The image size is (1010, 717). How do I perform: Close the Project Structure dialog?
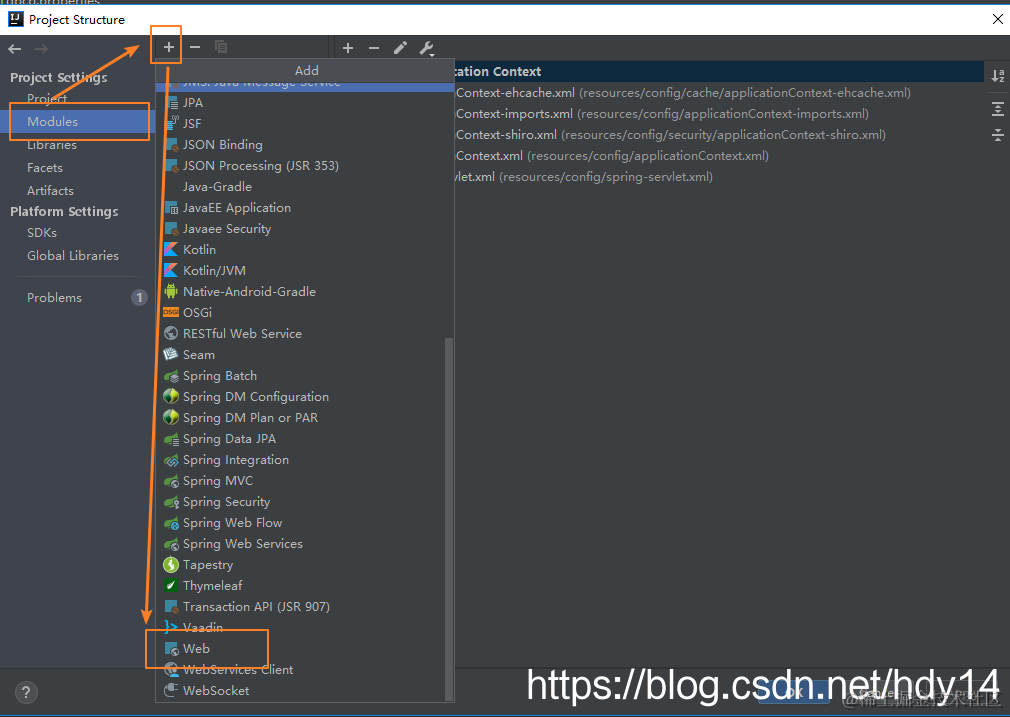pyautogui.click(x=998, y=19)
